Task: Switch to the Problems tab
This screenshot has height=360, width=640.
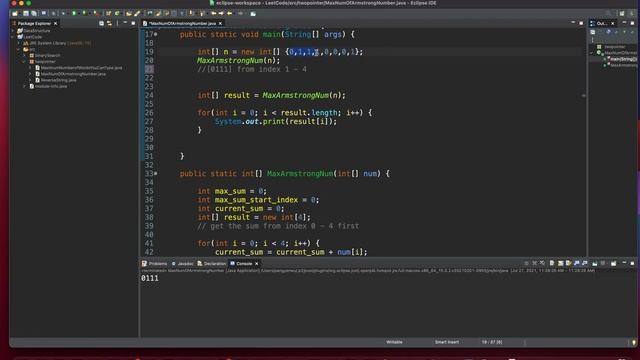Action: (154, 264)
